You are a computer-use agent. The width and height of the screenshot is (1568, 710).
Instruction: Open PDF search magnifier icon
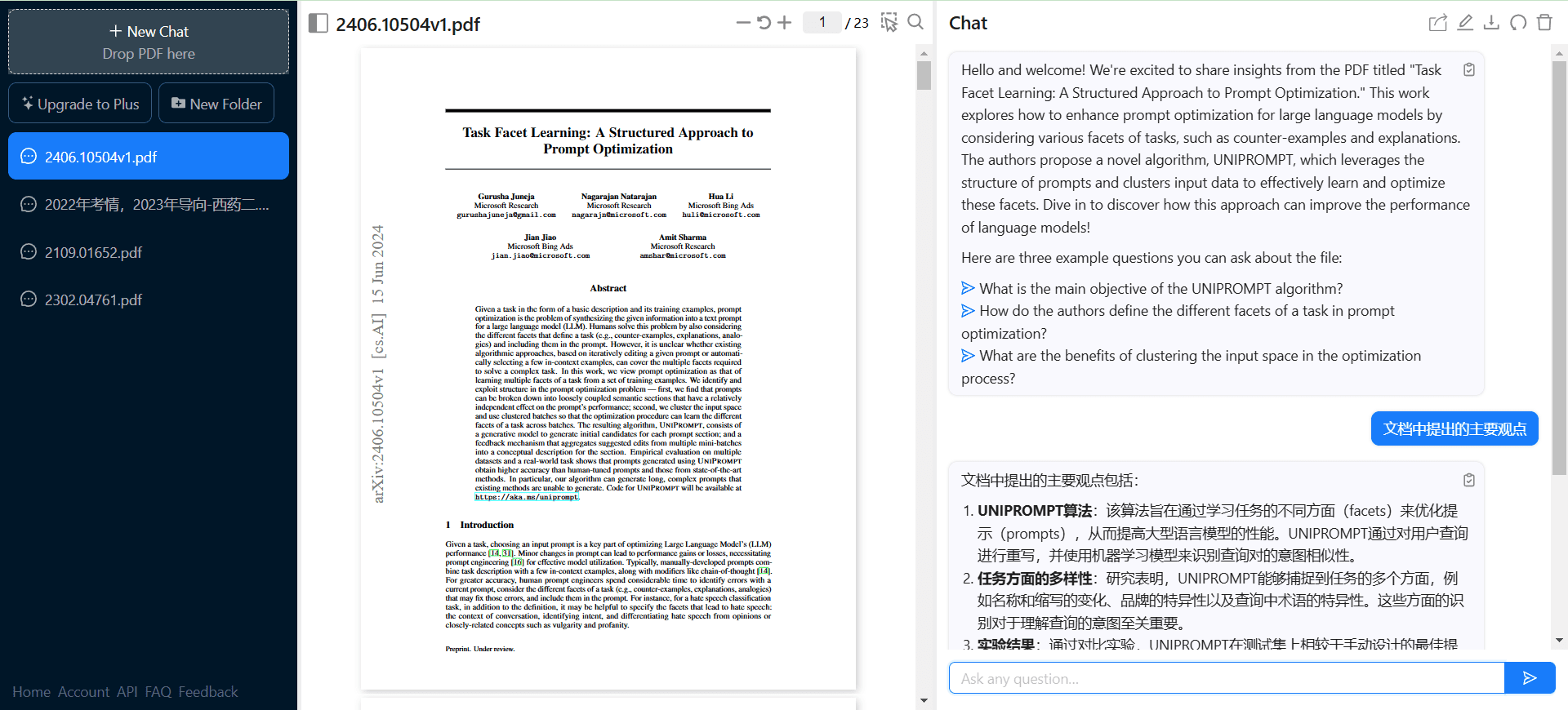pyautogui.click(x=915, y=22)
